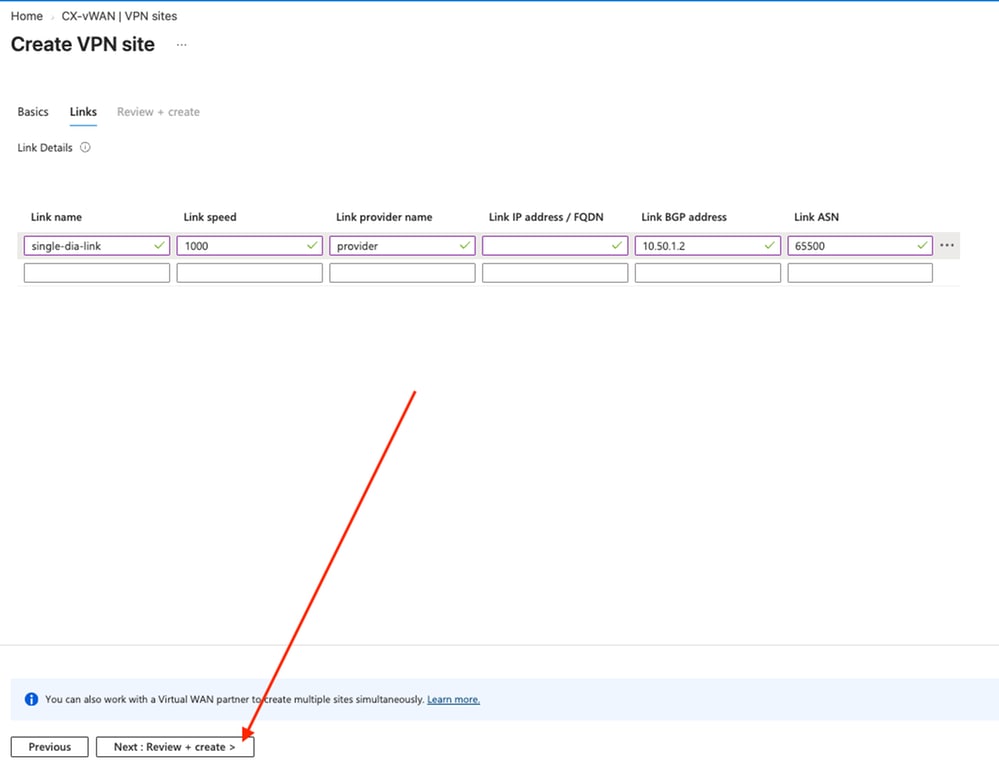Go to the Basics tab

point(33,112)
